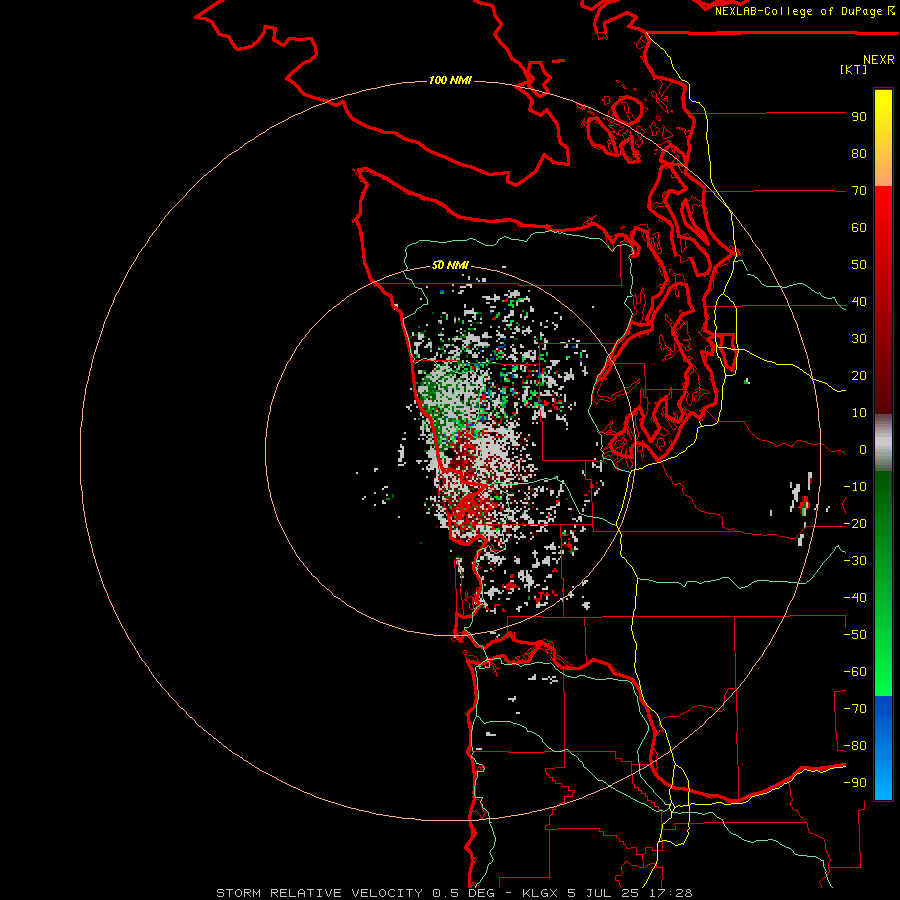The width and height of the screenshot is (900, 900).
Task: Click the 100 NMI range ring label
Action: [450, 80]
